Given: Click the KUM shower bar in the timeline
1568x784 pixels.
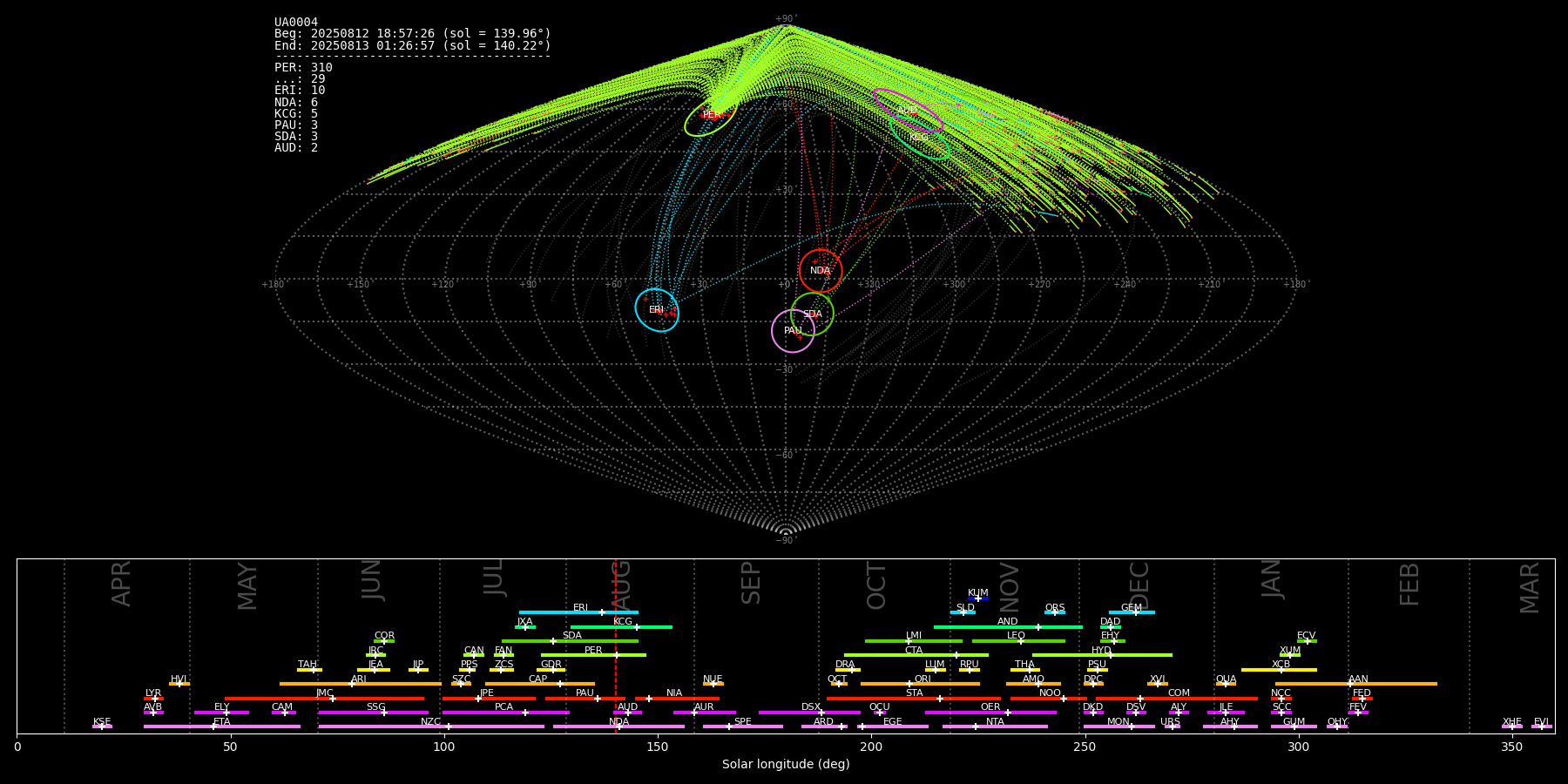Looking at the screenshot, I should point(978,598).
